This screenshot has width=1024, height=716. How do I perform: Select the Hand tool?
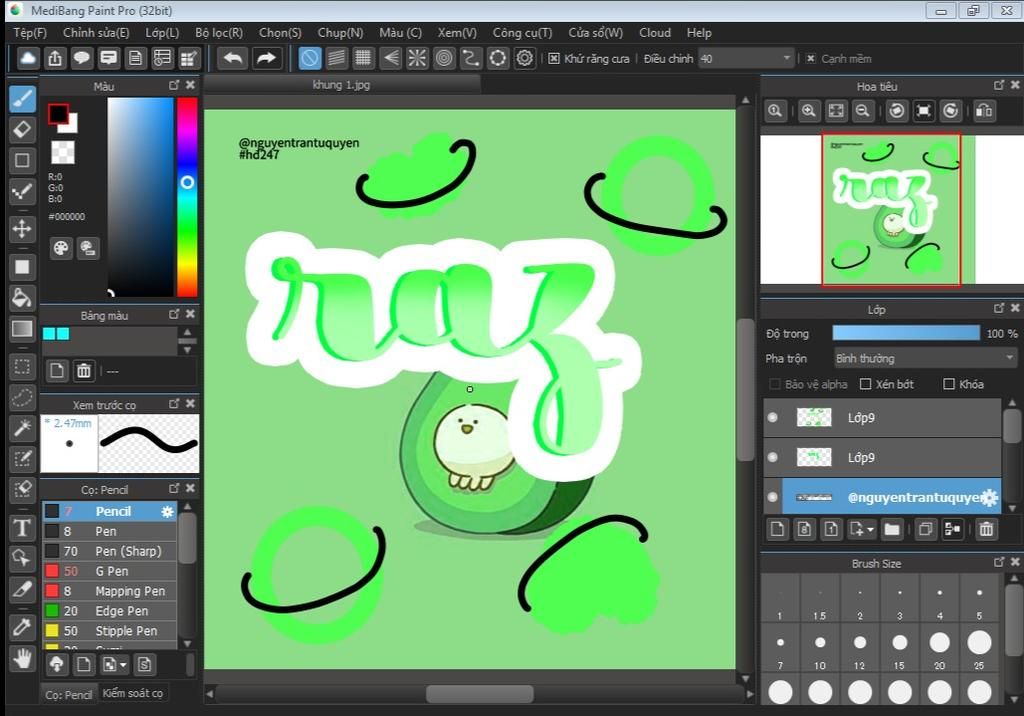[22, 659]
